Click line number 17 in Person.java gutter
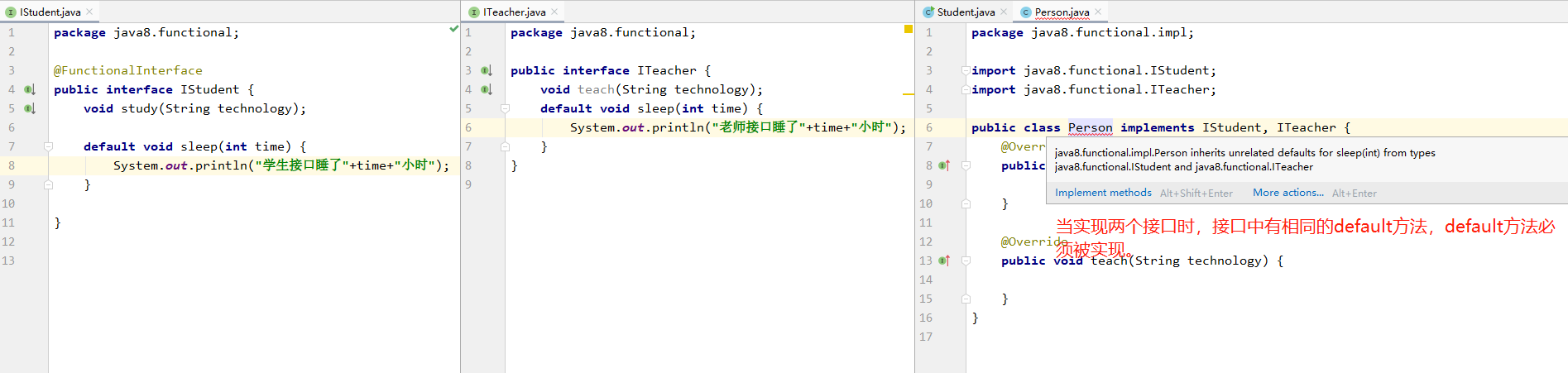The height and width of the screenshot is (373, 1568). pyautogui.click(x=926, y=337)
